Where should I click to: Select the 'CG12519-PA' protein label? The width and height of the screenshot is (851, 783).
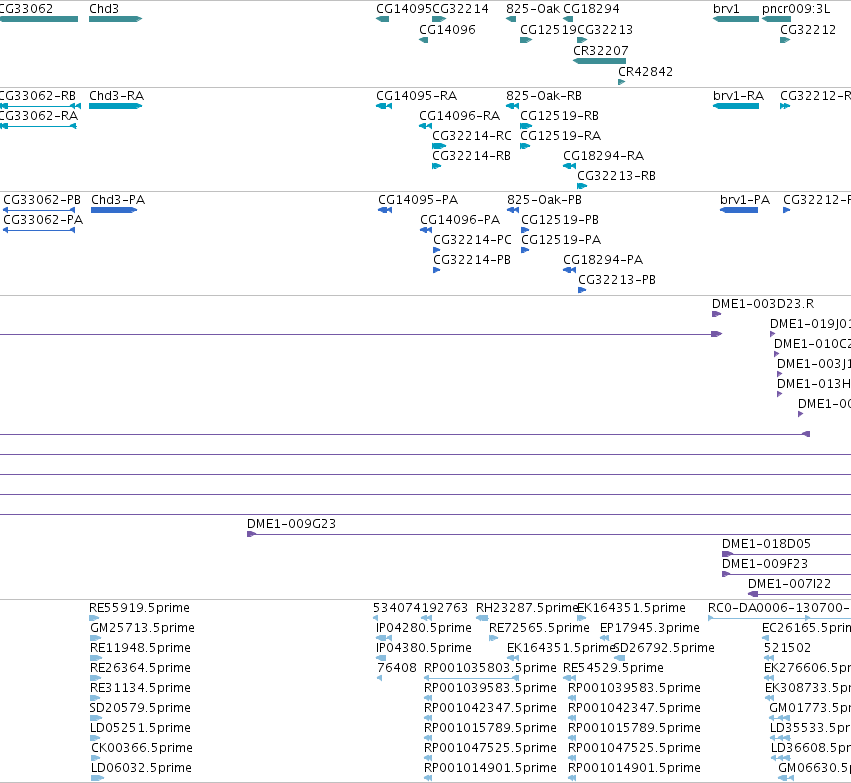coord(561,240)
